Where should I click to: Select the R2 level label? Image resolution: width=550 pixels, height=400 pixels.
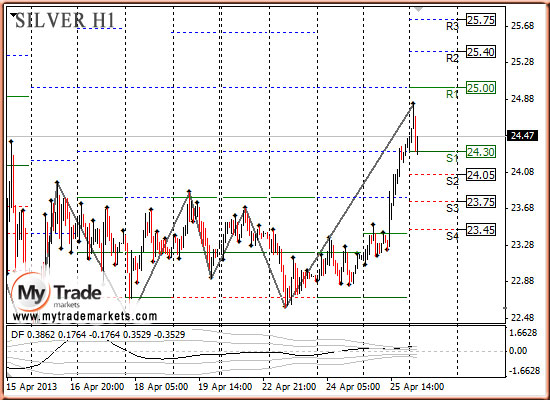[452, 58]
